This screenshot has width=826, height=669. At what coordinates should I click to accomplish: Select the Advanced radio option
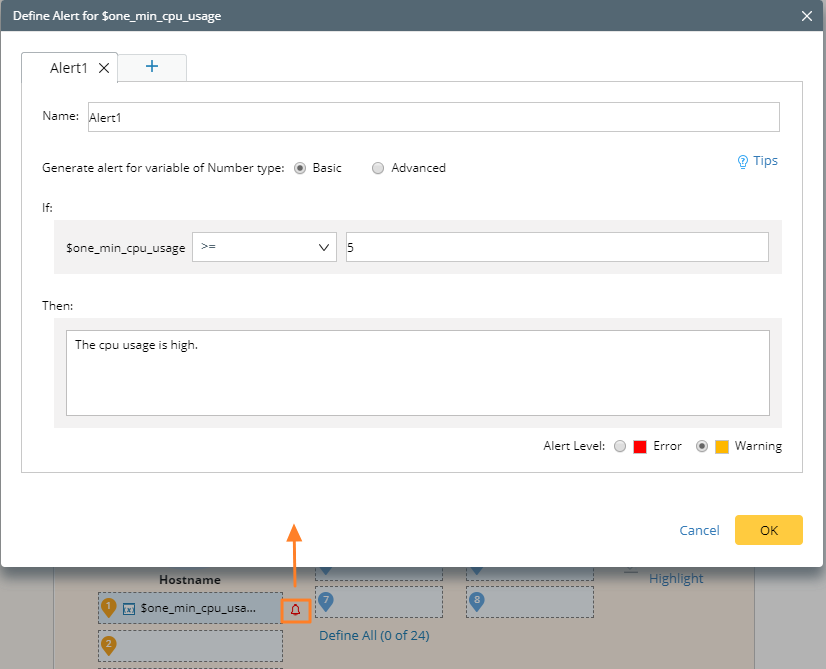coord(378,168)
